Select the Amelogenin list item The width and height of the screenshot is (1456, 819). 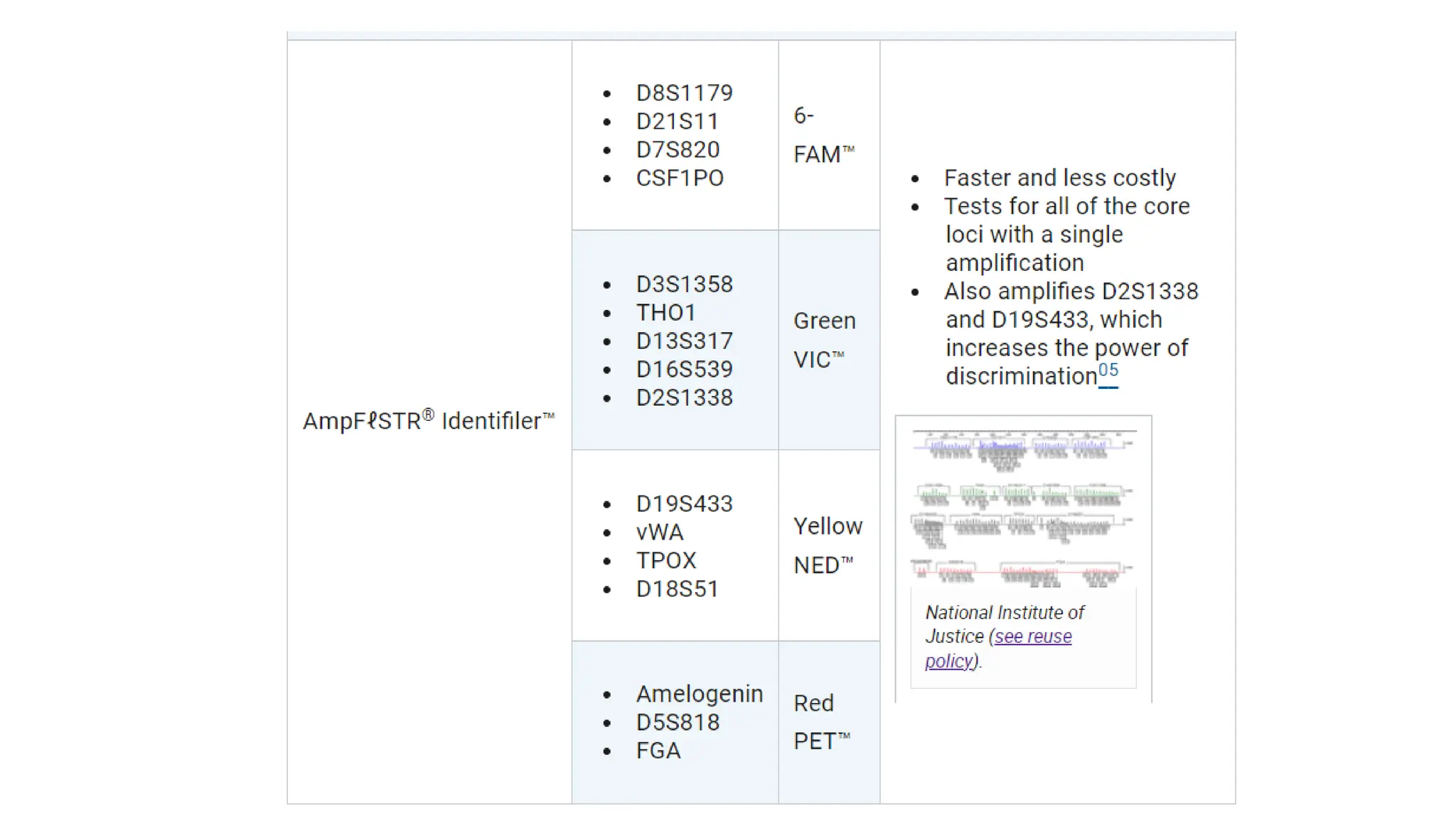700,694
